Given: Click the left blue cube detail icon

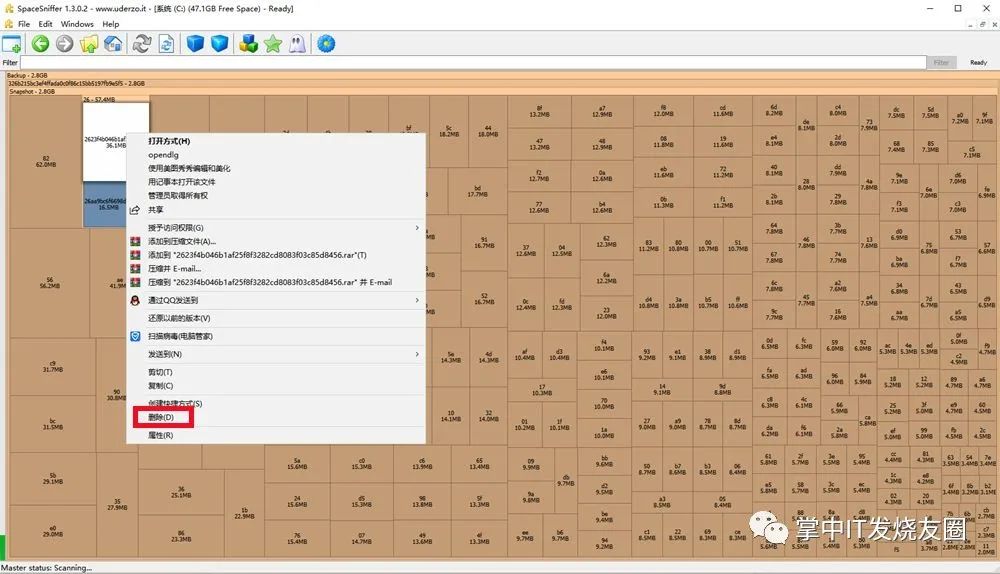Looking at the screenshot, I should tap(195, 43).
